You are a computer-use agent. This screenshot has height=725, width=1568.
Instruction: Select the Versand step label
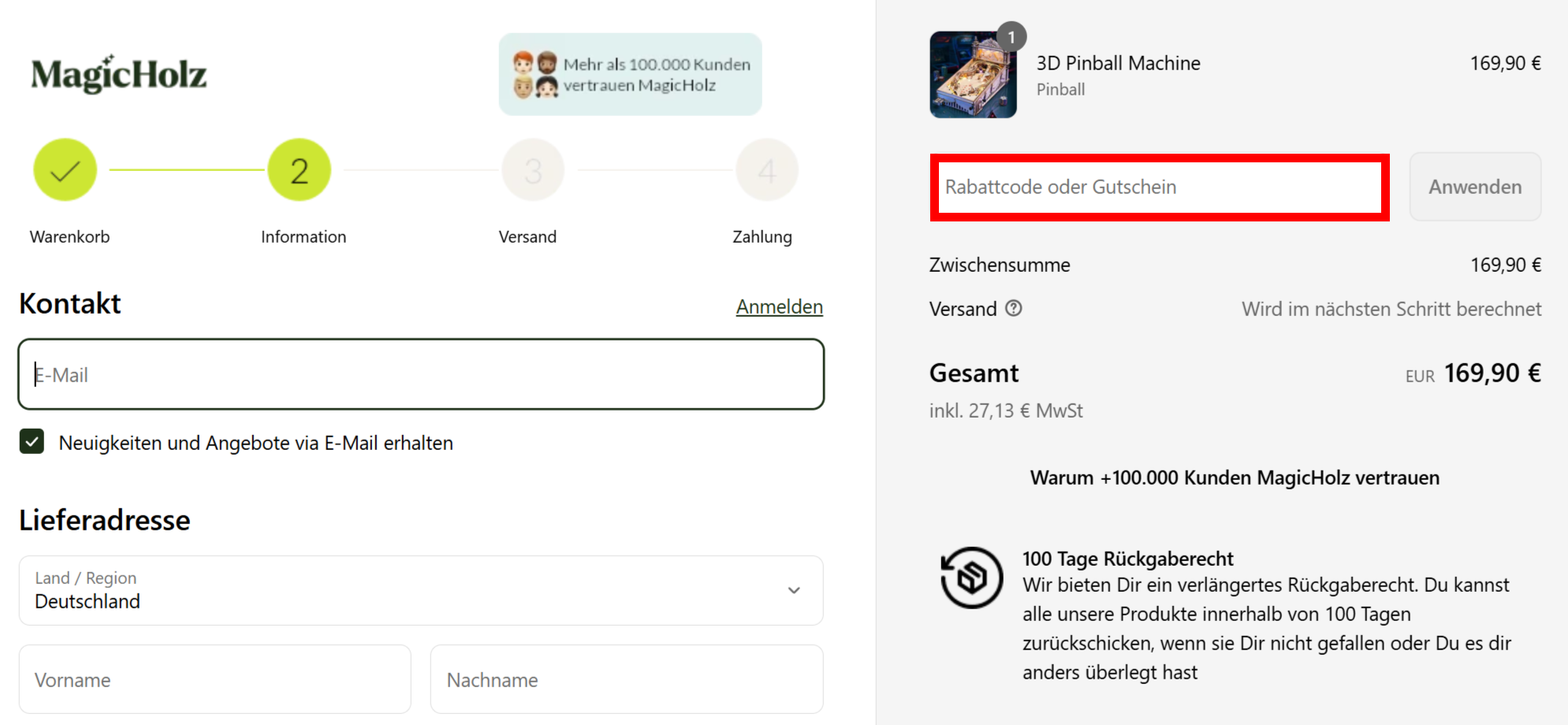pos(527,236)
